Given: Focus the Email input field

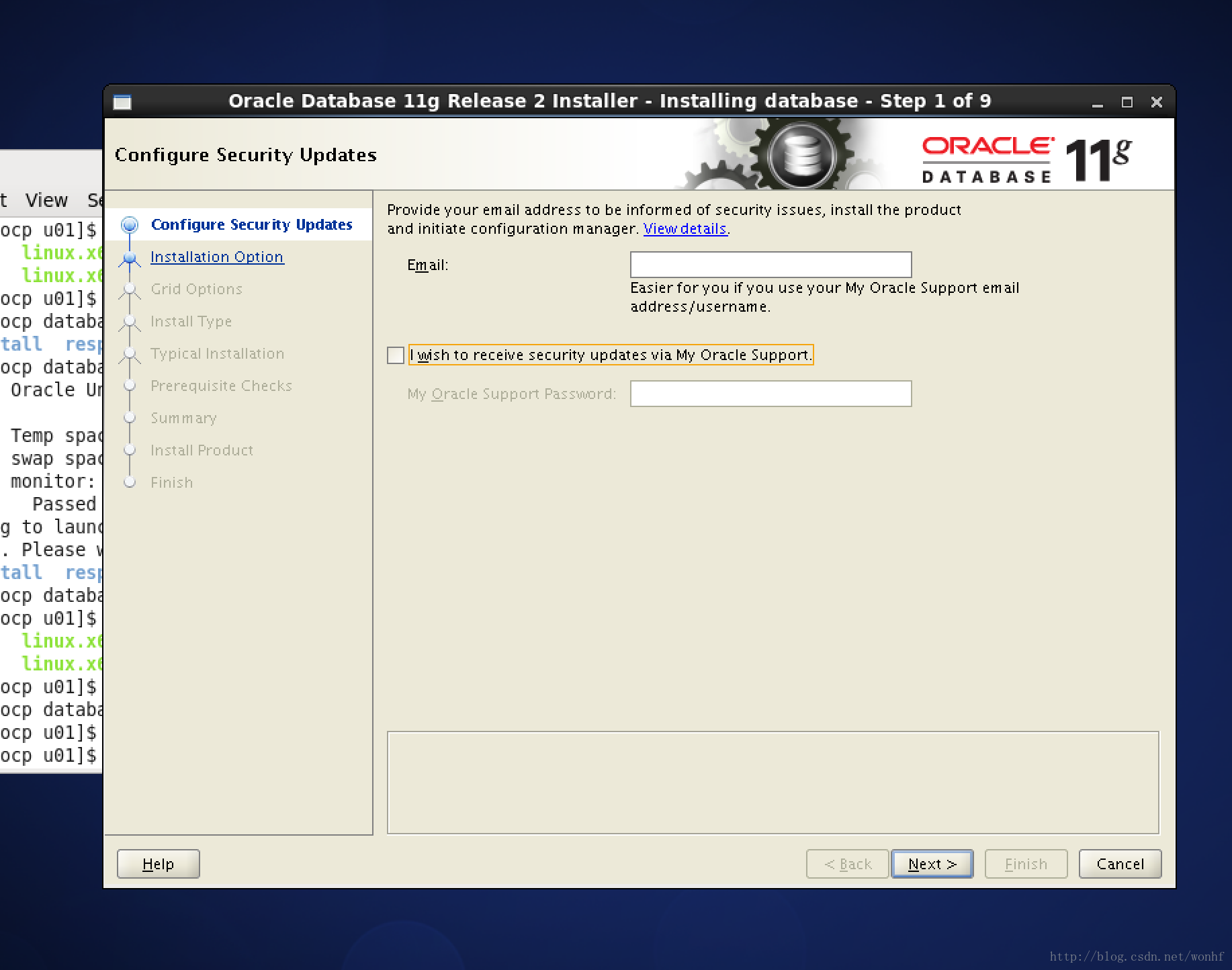Looking at the screenshot, I should pos(771,265).
